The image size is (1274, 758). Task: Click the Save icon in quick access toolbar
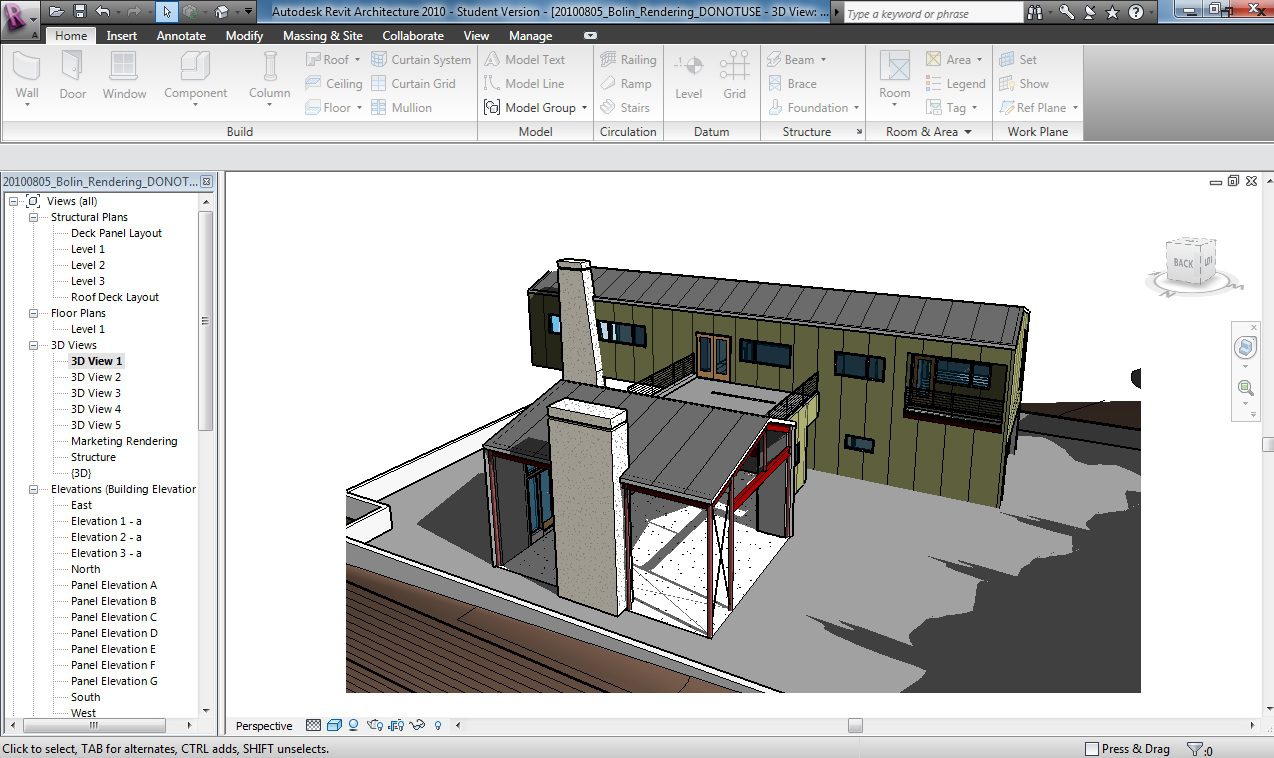(x=78, y=12)
